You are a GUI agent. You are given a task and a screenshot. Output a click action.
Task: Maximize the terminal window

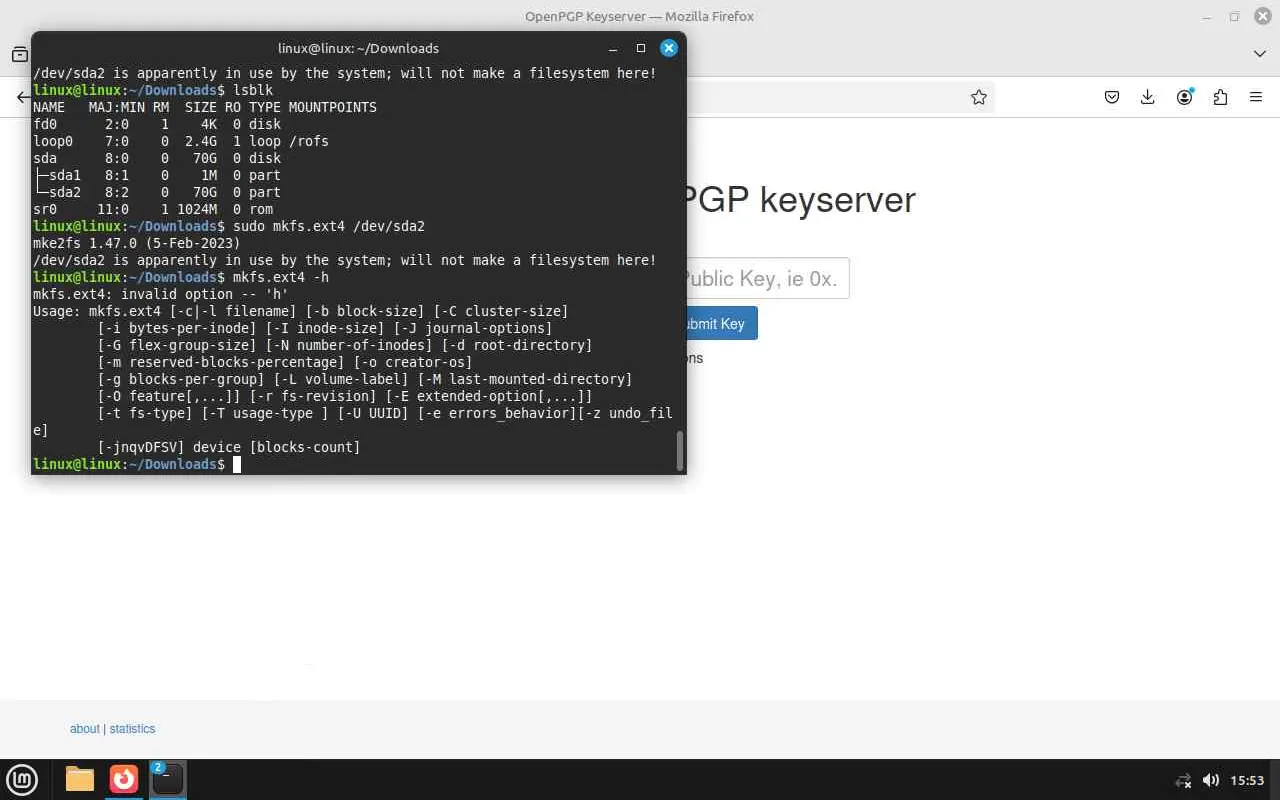[x=641, y=48]
